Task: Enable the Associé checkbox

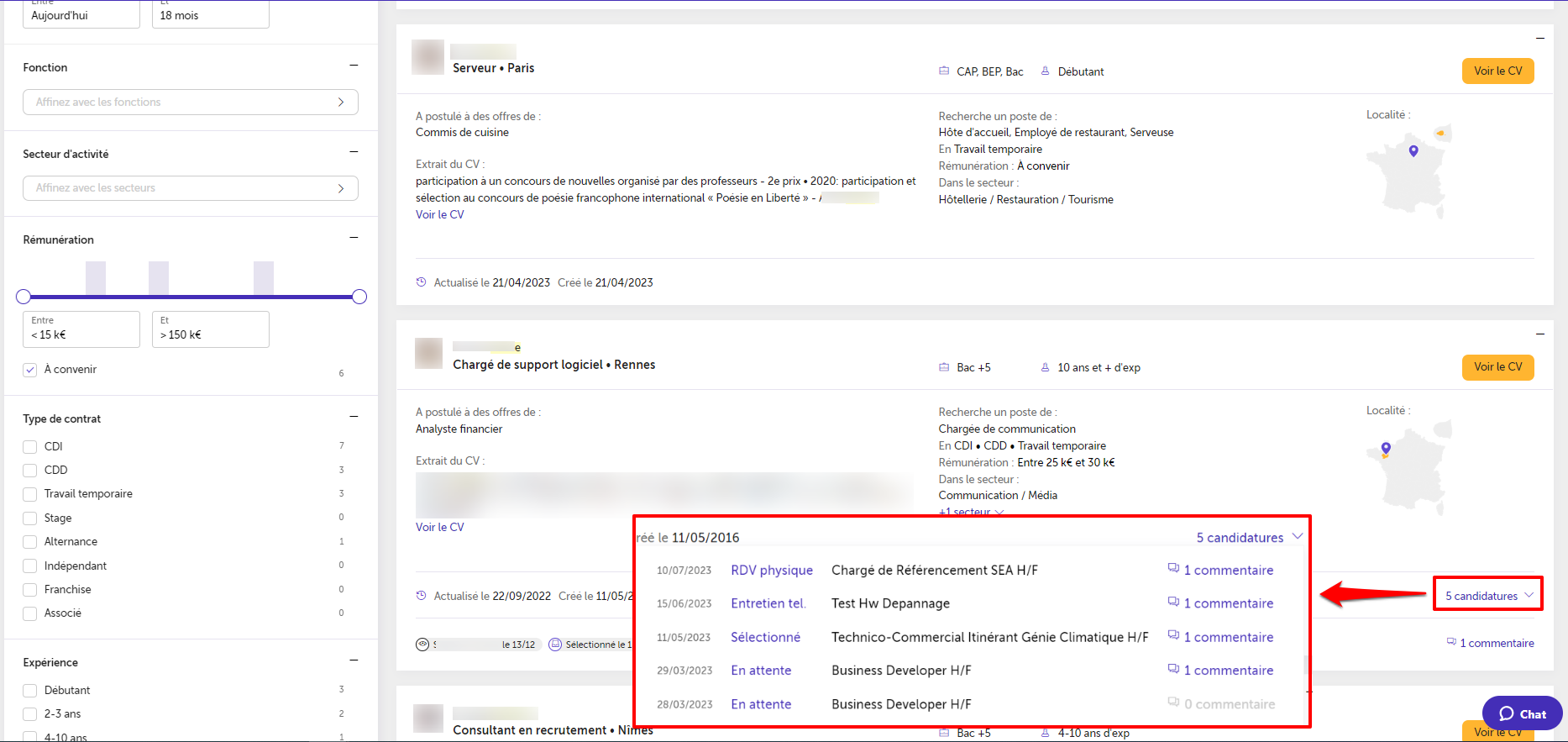Action: (30, 613)
